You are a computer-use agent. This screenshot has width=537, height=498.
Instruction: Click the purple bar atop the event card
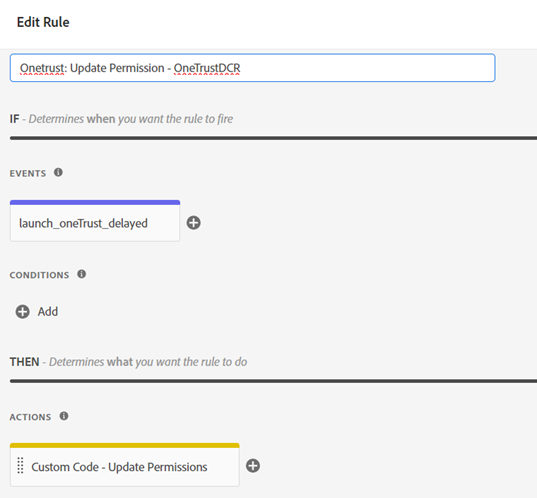point(95,202)
